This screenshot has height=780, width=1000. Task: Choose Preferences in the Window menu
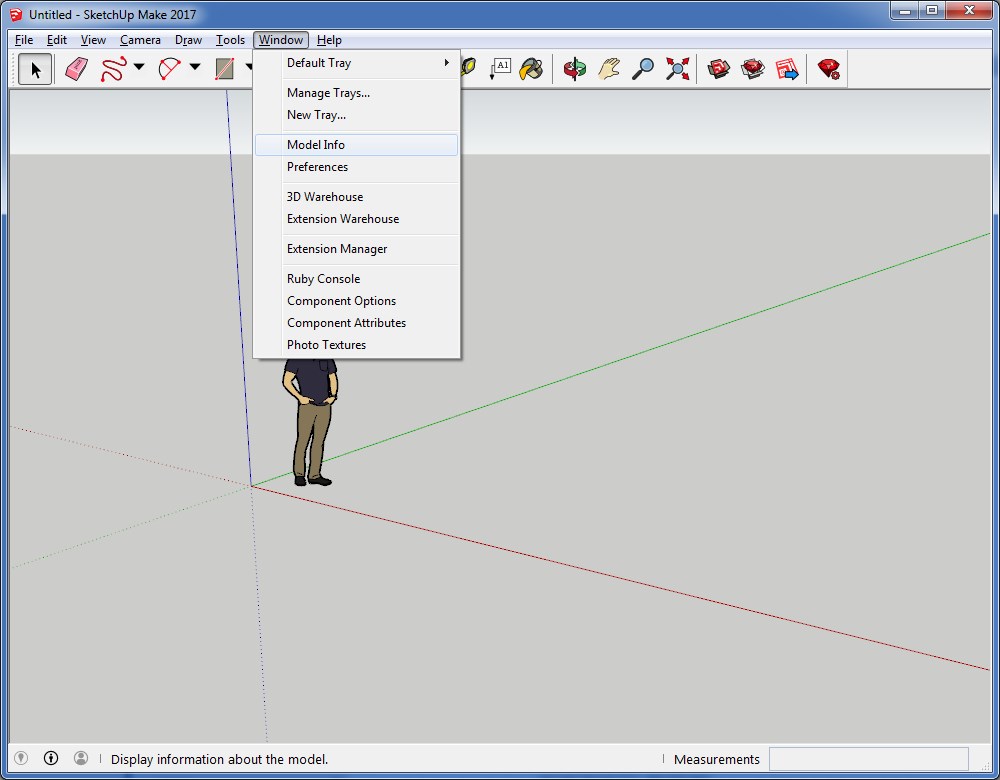[318, 167]
